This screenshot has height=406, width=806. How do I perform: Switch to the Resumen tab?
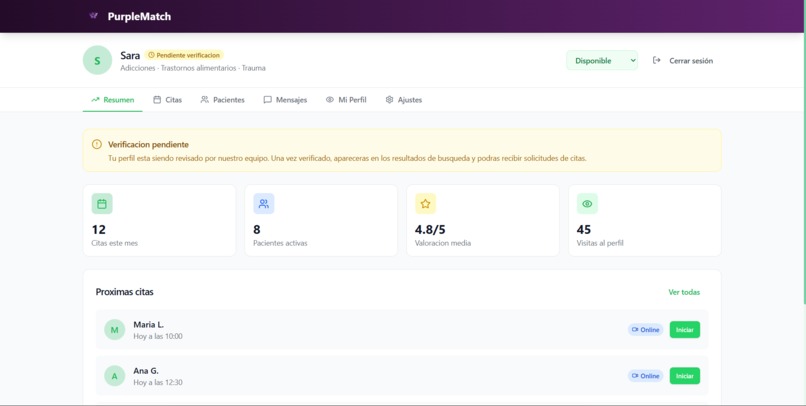tap(113, 100)
